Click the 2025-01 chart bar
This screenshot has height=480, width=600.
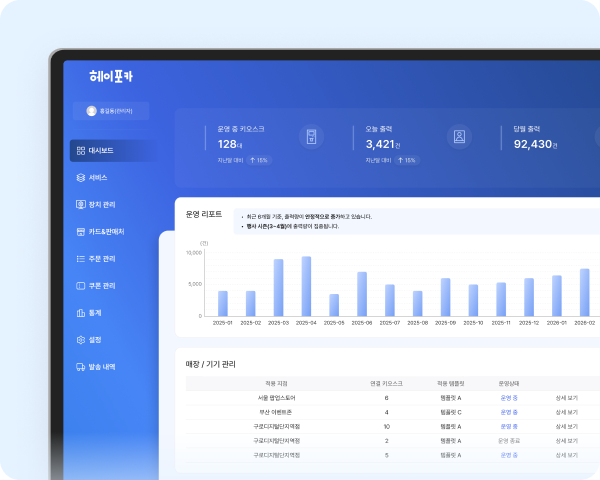click(223, 304)
